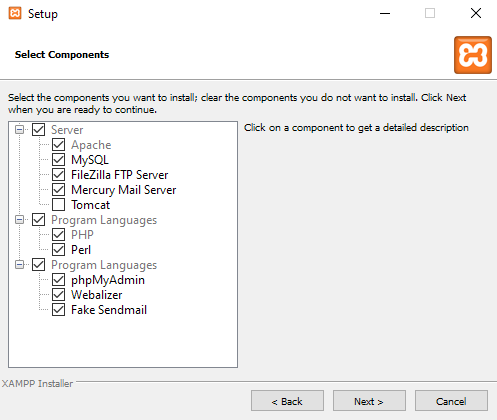Image resolution: width=497 pixels, height=420 pixels.
Task: Select Mercury Mail Server label
Action: 124,190
